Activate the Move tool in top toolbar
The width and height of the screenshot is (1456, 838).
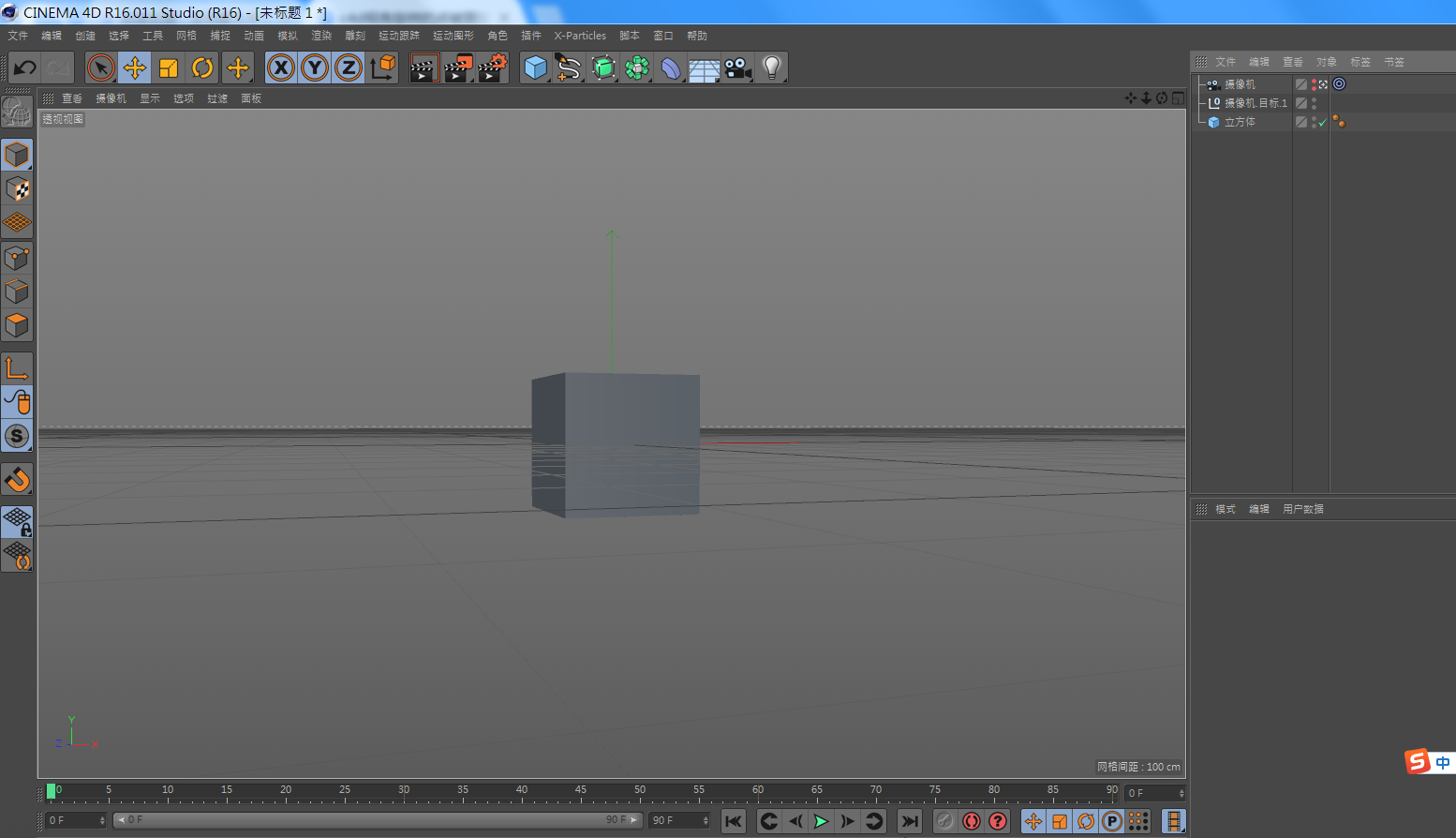(x=135, y=67)
